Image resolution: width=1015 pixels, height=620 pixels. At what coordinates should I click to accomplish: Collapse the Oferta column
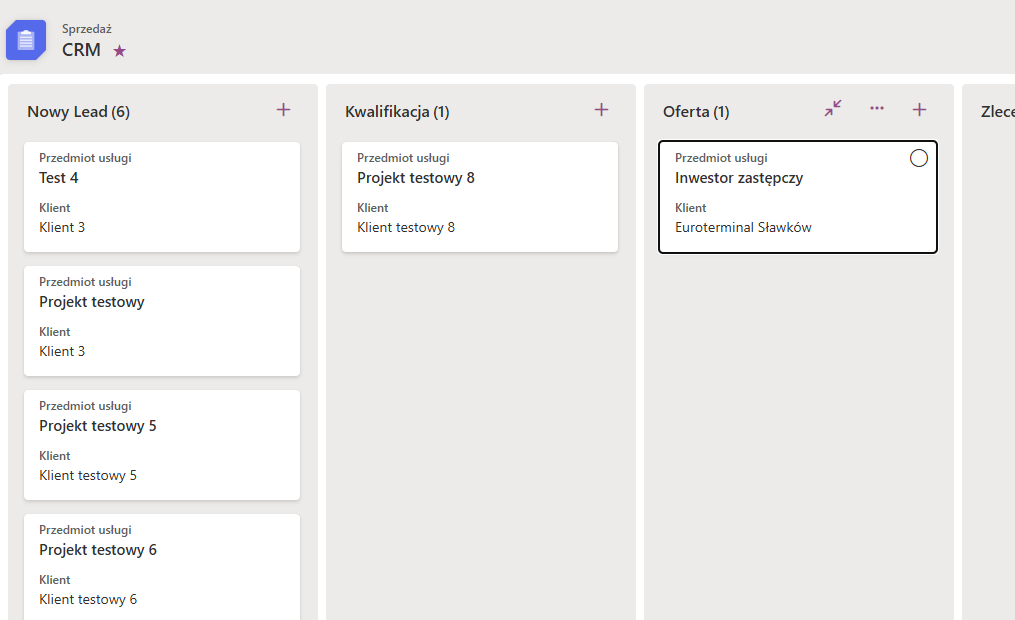833,109
